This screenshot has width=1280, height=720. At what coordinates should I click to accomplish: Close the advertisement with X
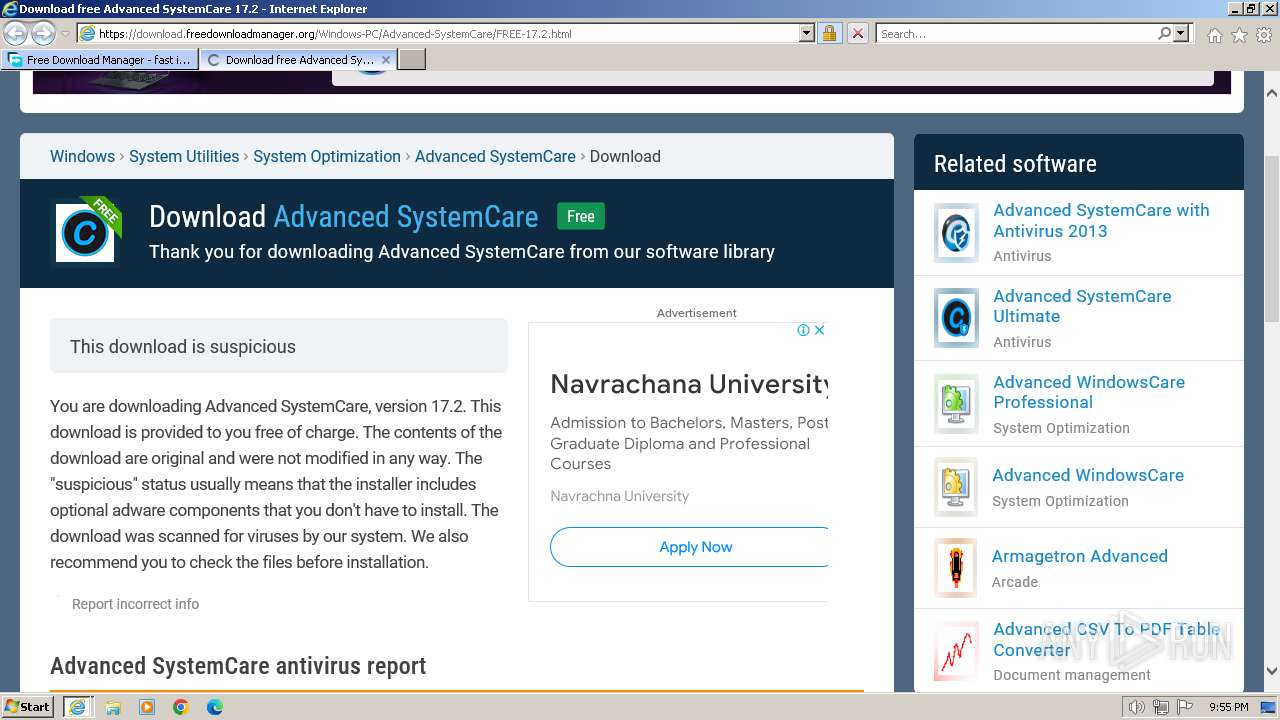point(819,330)
